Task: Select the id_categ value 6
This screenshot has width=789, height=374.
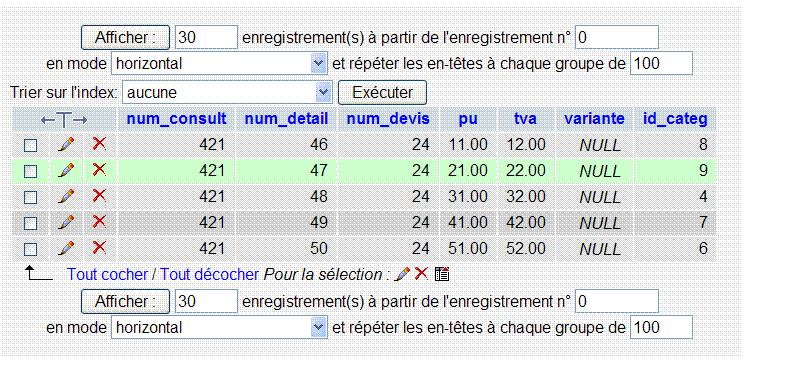Action: [x=703, y=248]
